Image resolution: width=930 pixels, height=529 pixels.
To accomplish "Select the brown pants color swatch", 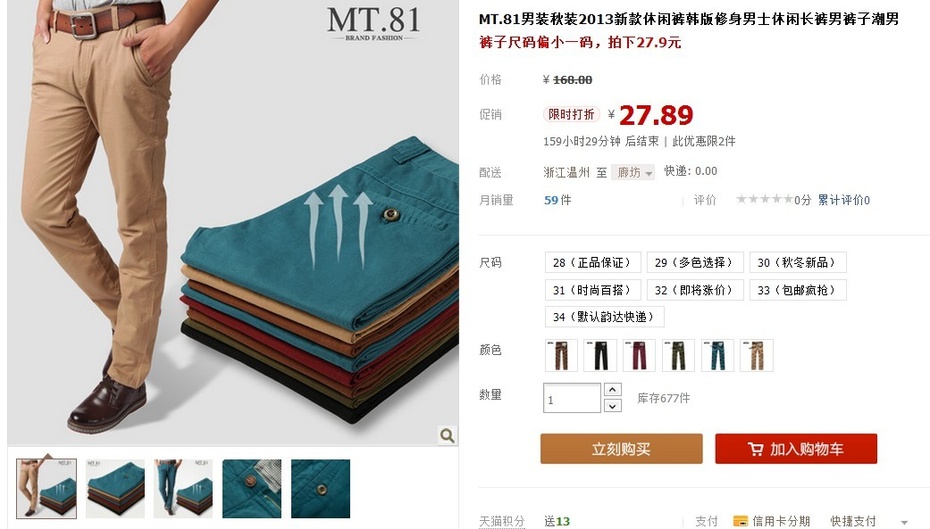I will [x=561, y=356].
